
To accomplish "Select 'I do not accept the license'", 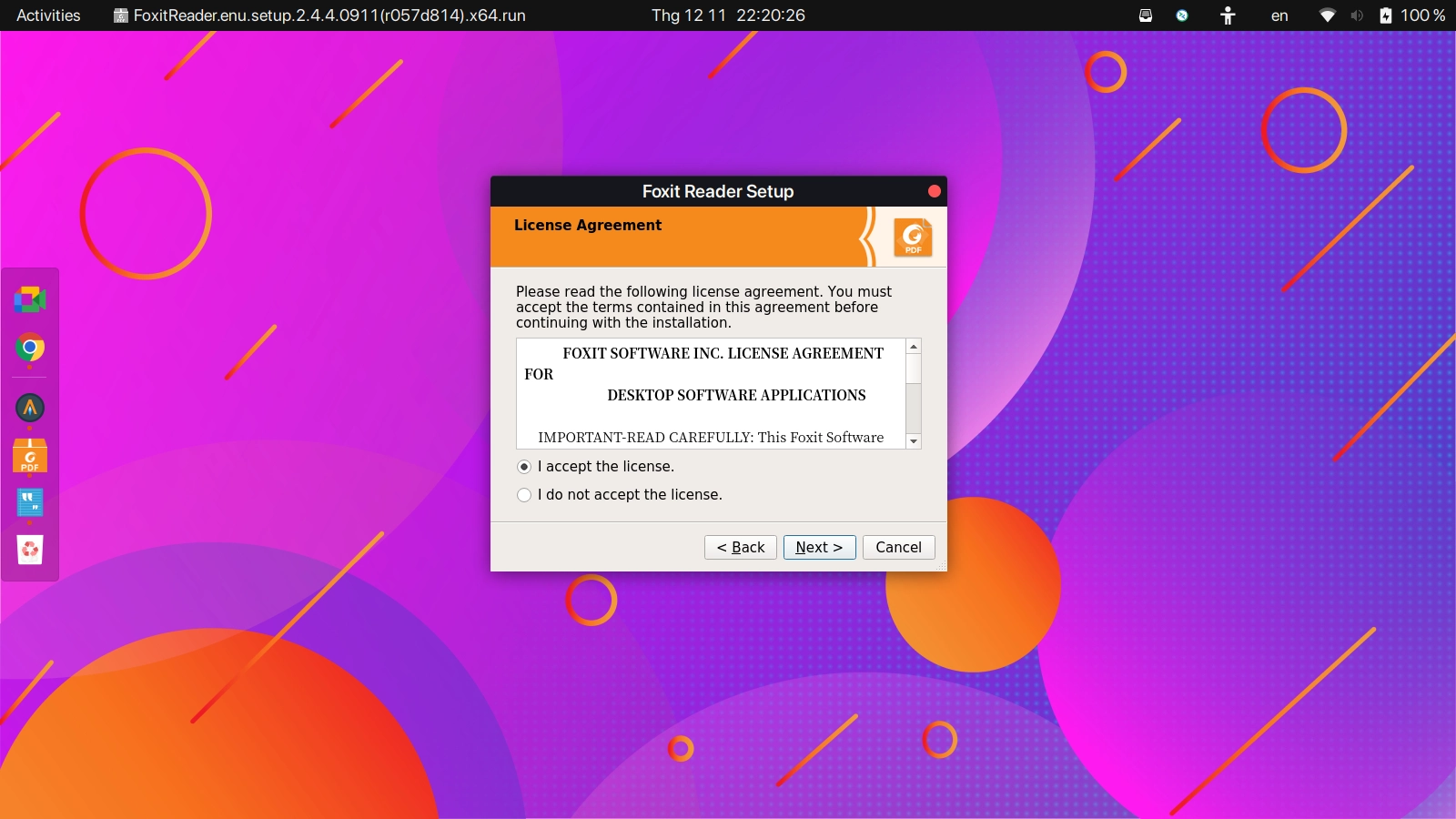I will [x=620, y=495].
